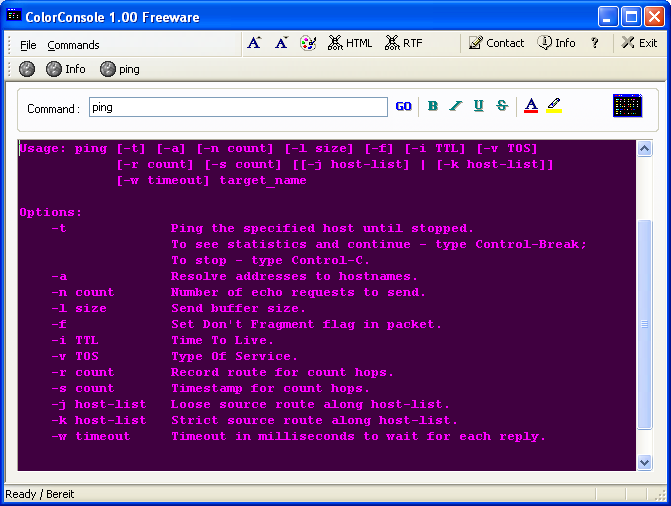This screenshot has width=671, height=506.
Task: Open the File menu
Action: (28, 45)
